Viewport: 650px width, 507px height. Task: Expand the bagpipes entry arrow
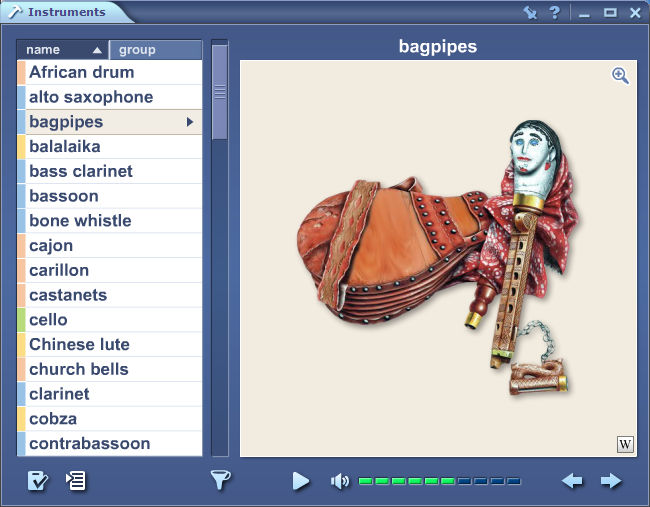(x=190, y=122)
